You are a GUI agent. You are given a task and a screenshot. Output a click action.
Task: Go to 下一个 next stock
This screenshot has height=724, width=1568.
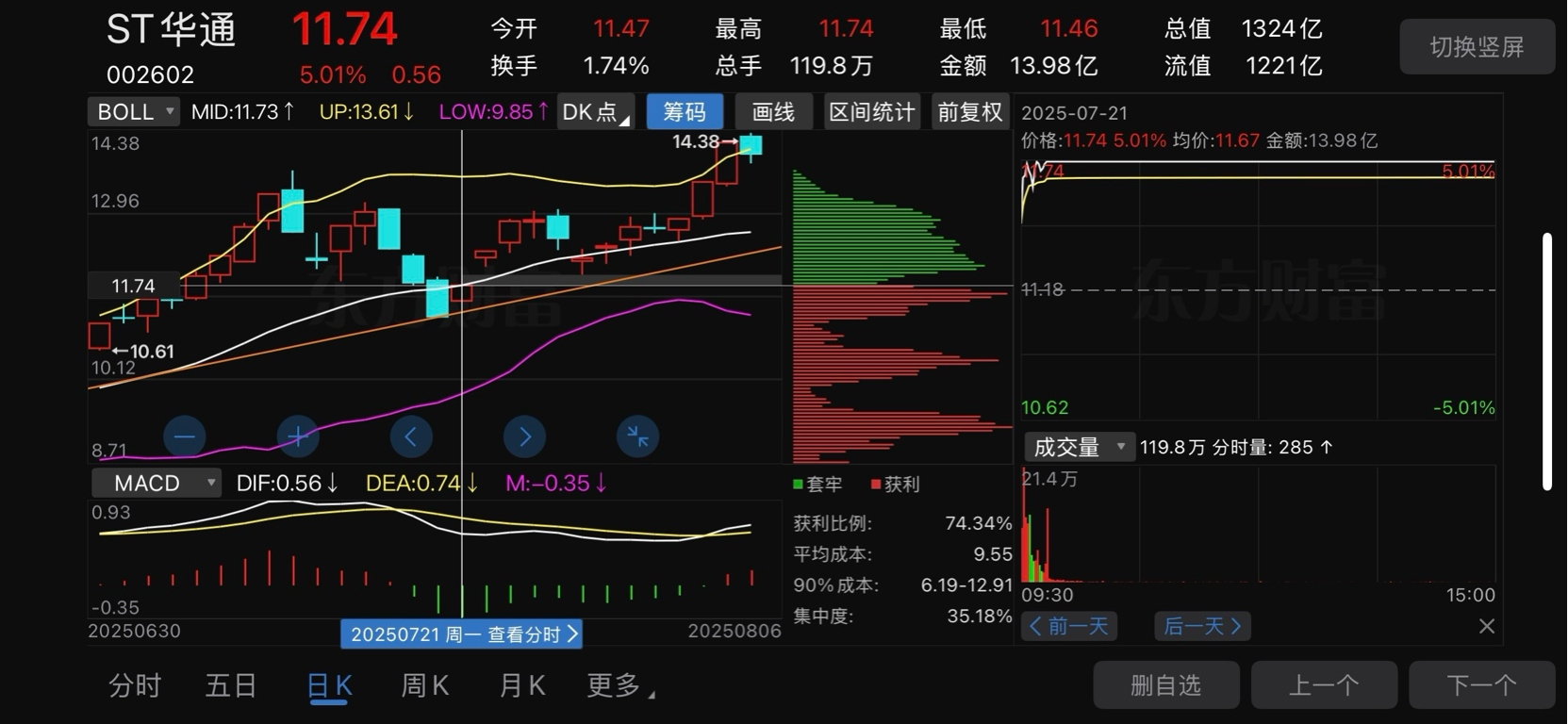coord(1482,684)
